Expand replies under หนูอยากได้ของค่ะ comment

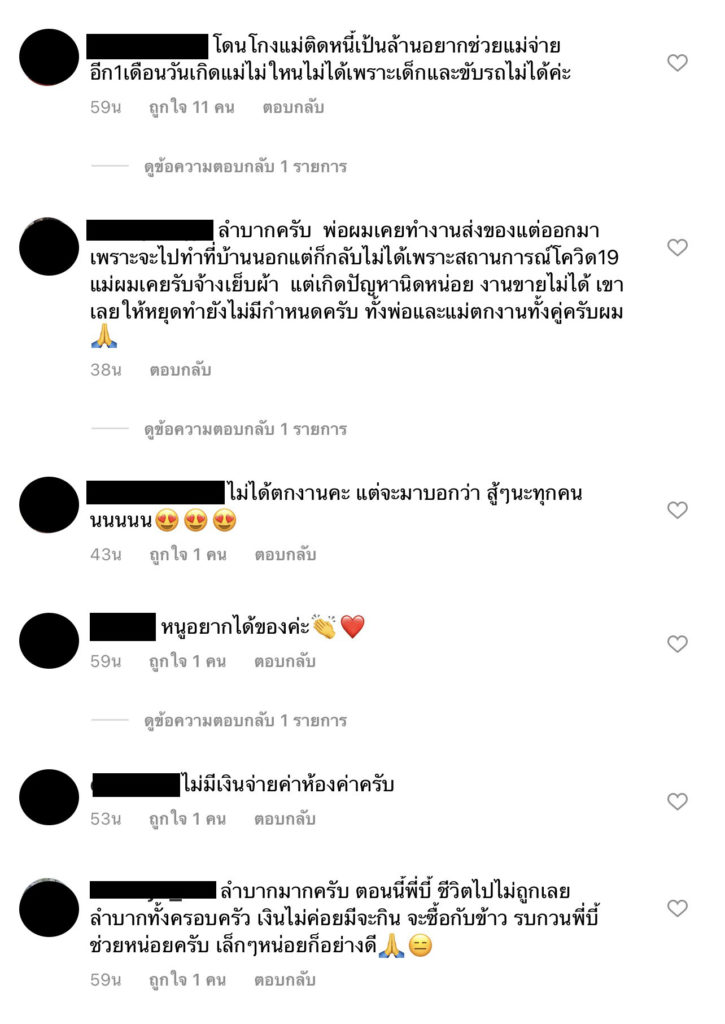coord(245,721)
